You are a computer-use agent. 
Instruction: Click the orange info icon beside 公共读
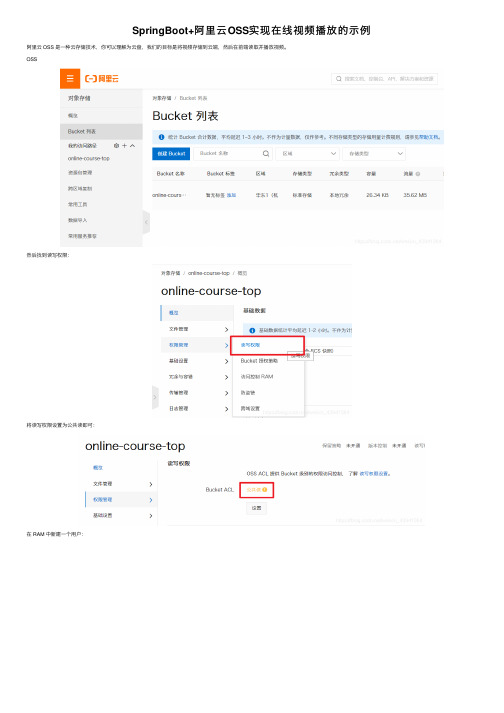tap(264, 490)
